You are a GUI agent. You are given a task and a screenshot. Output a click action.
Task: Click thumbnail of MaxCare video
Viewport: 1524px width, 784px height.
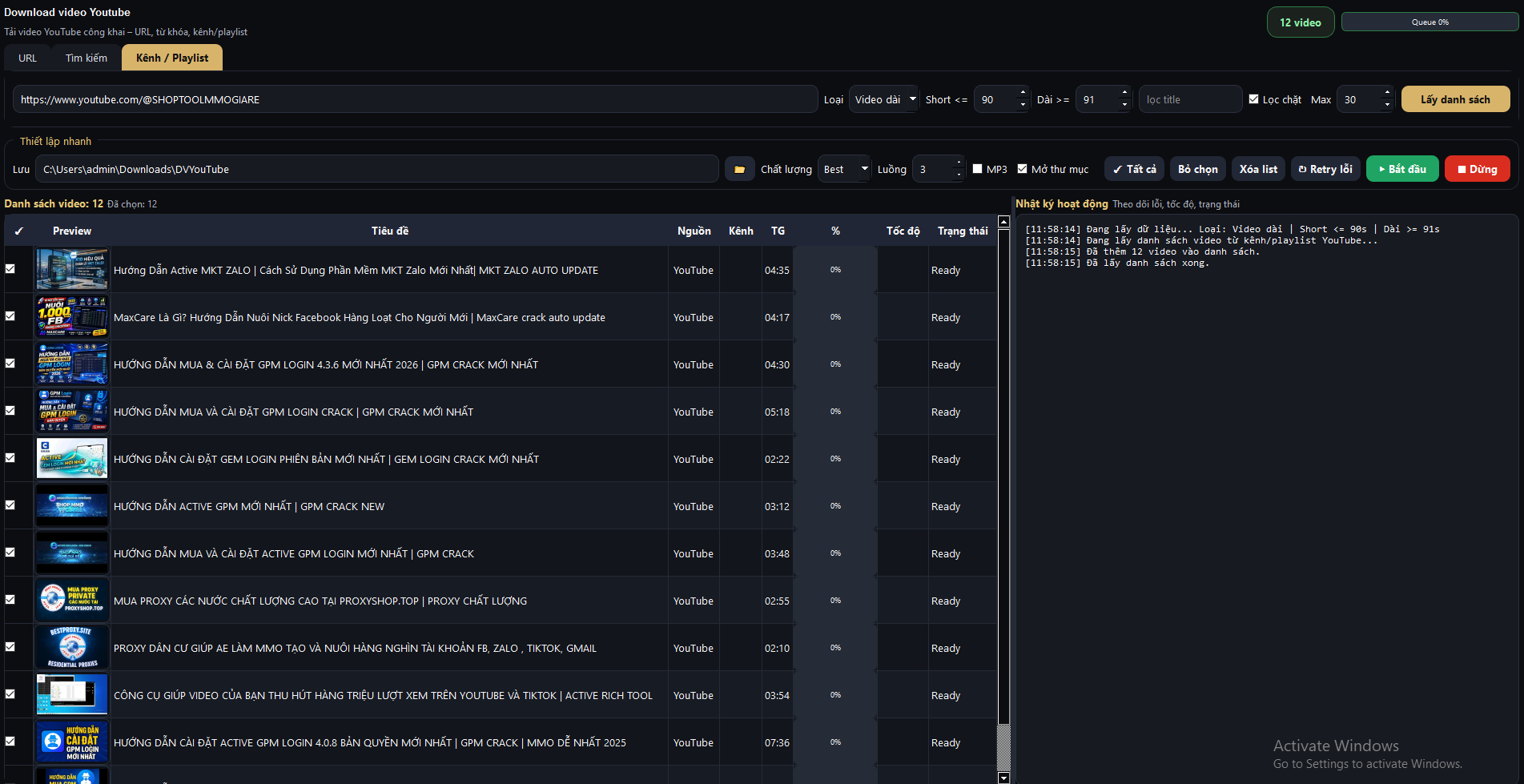click(x=72, y=316)
